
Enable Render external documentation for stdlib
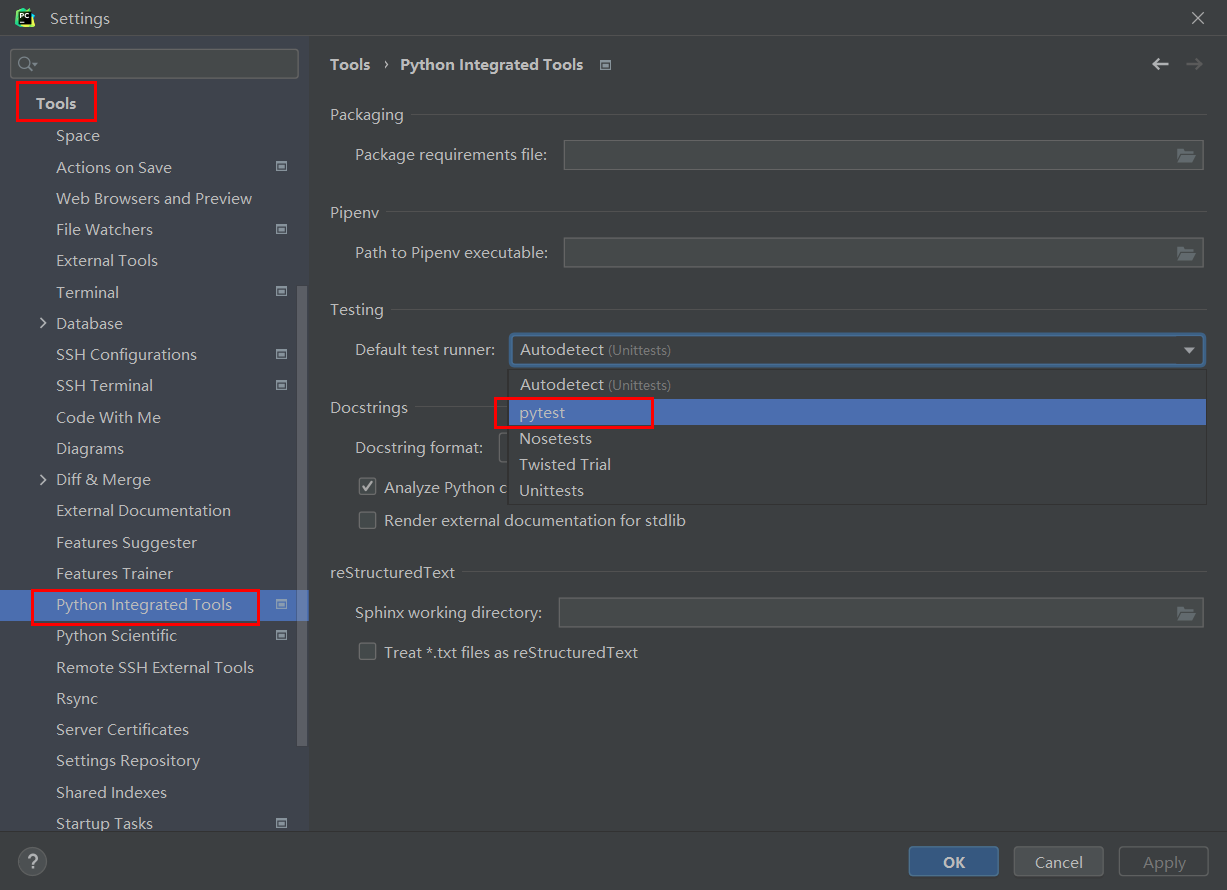(368, 520)
